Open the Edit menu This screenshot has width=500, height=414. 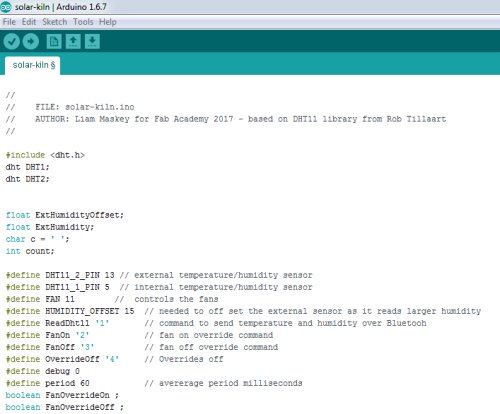[x=29, y=22]
